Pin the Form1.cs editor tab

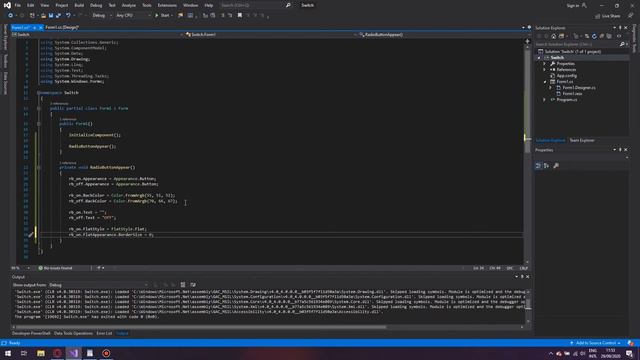tap(35, 27)
